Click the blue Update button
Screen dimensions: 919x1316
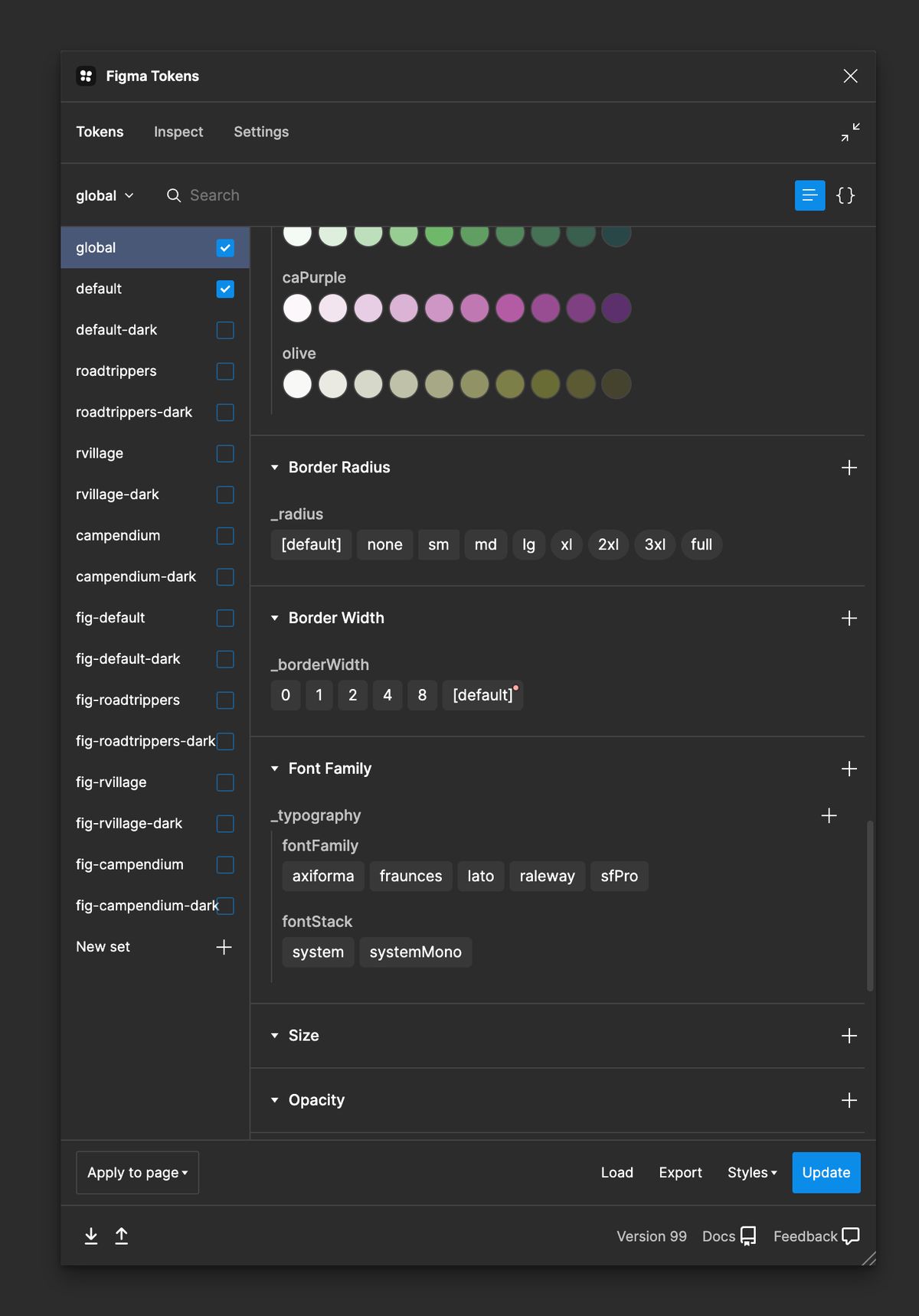click(x=826, y=1173)
